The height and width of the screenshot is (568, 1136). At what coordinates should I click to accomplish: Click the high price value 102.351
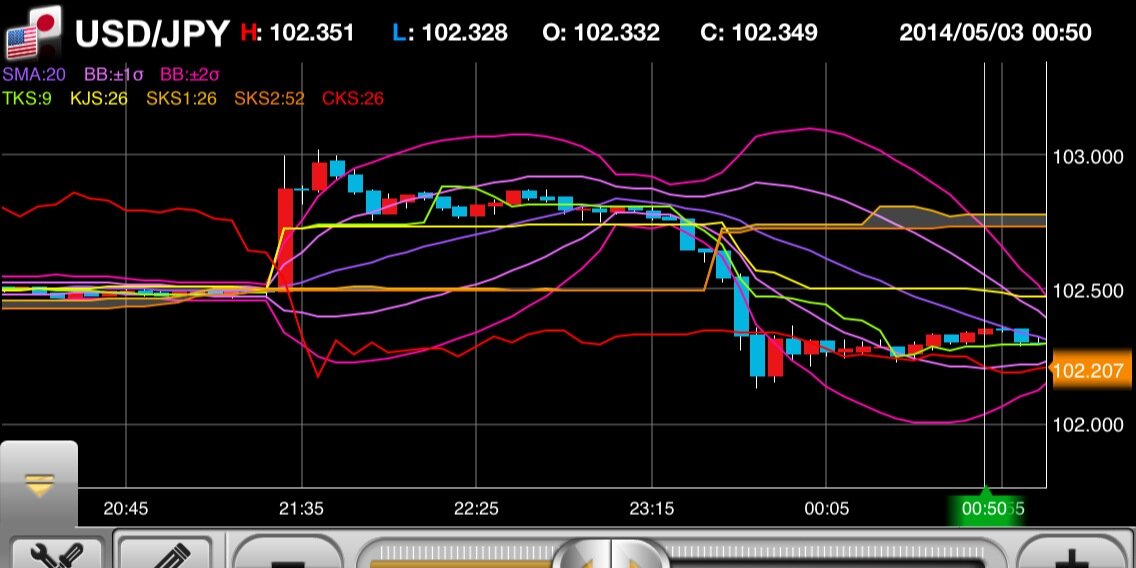(x=312, y=33)
